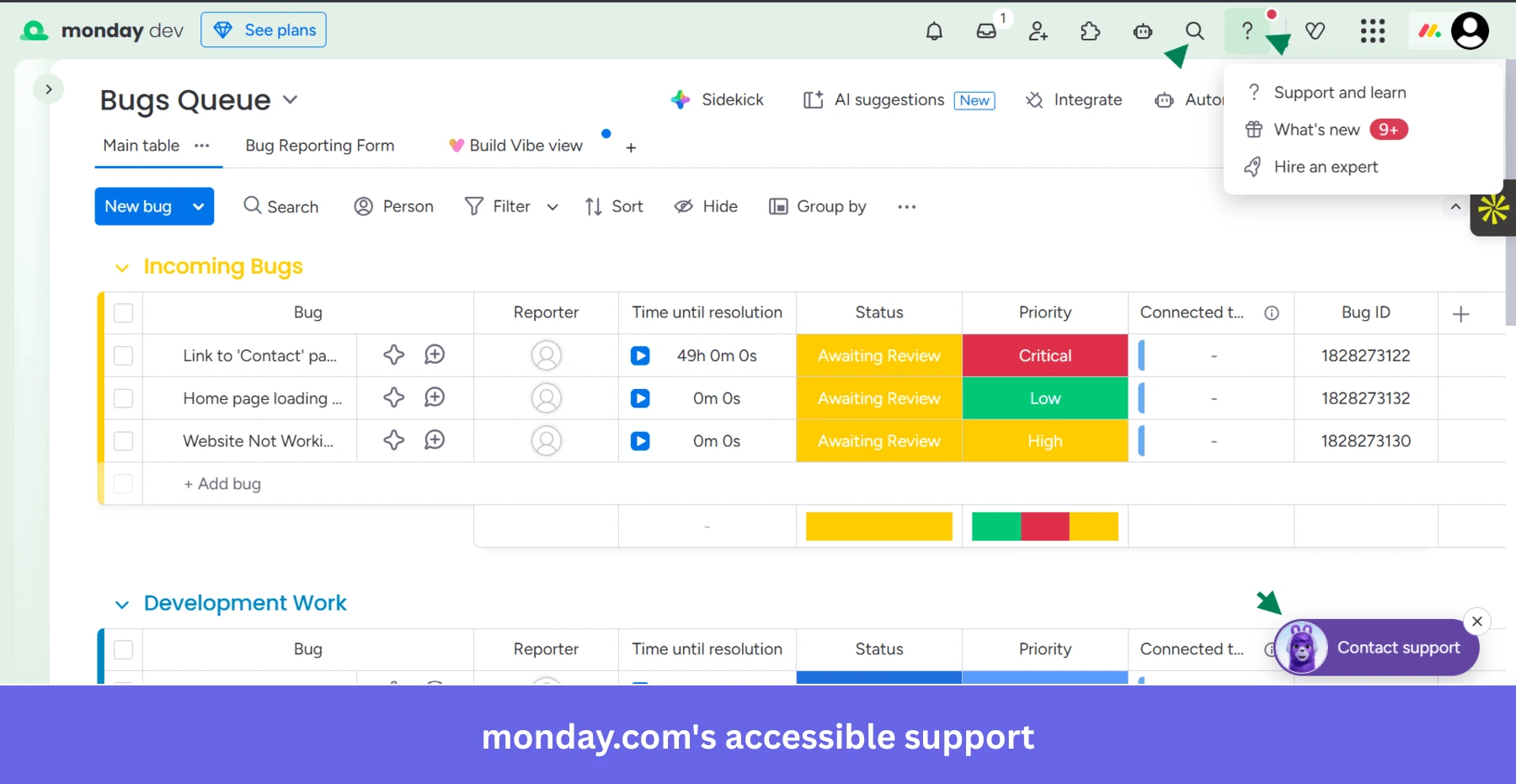The image size is (1516, 784).
Task: Expand the Bugs Queue board title dropdown
Action: pos(291,99)
